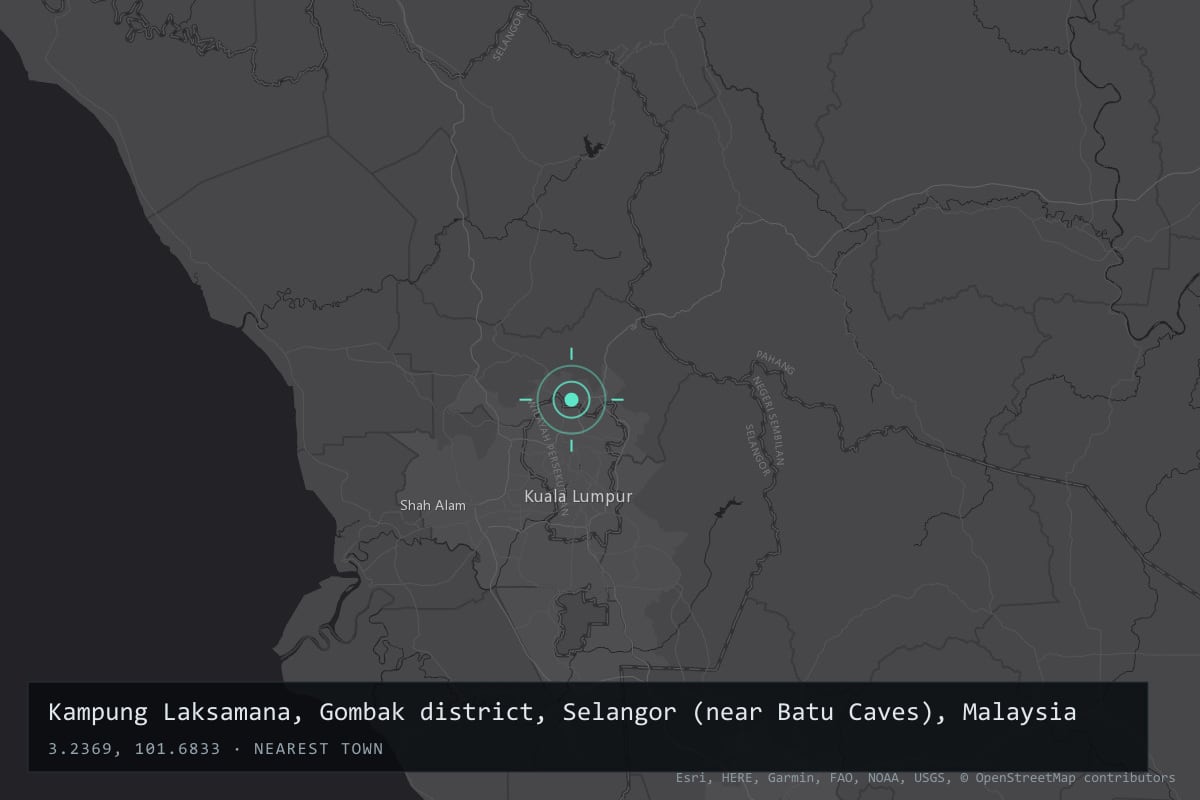Click the teal target marker on the map
This screenshot has height=800, width=1200.
[571, 399]
